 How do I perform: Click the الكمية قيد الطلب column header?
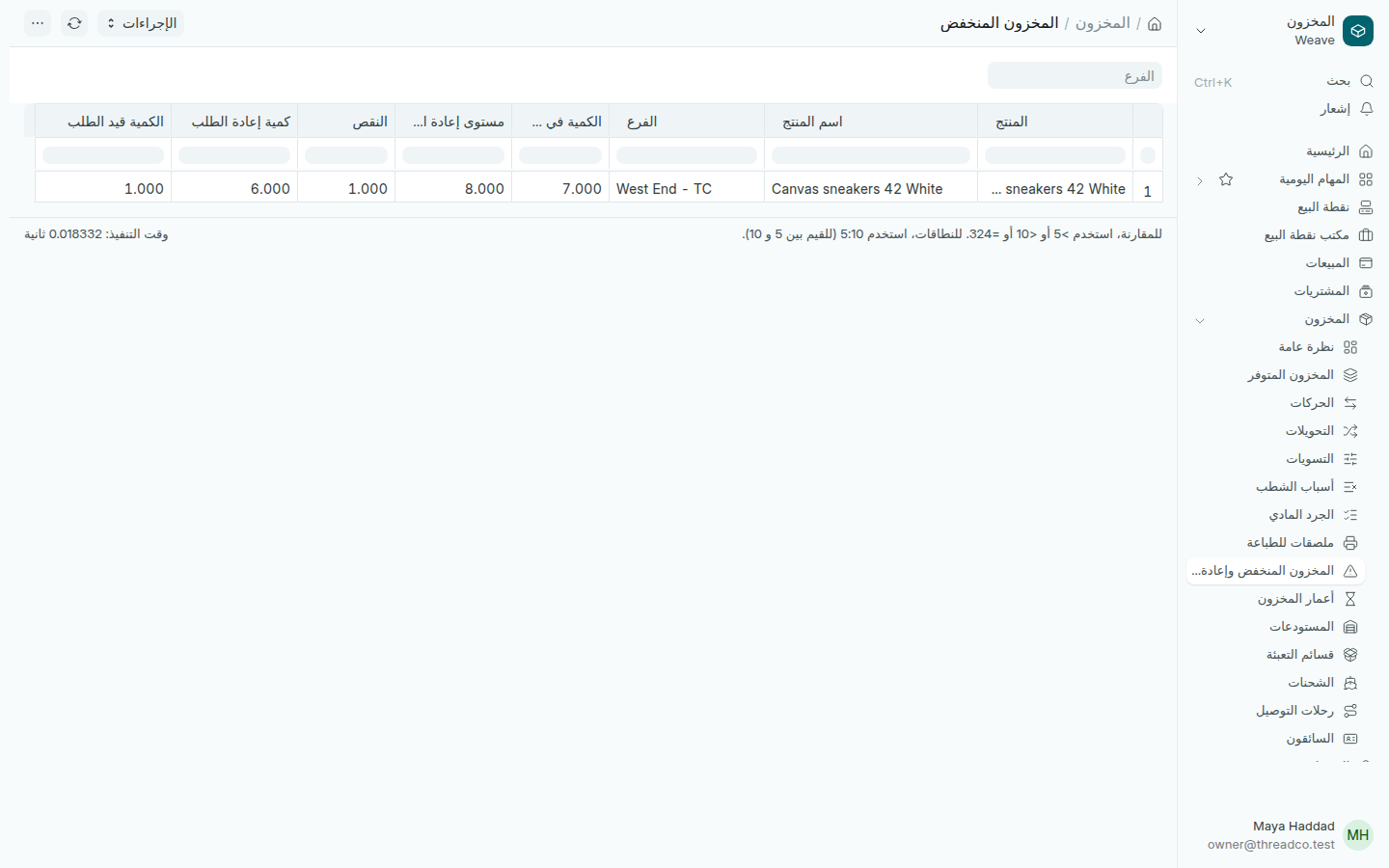coord(103,122)
